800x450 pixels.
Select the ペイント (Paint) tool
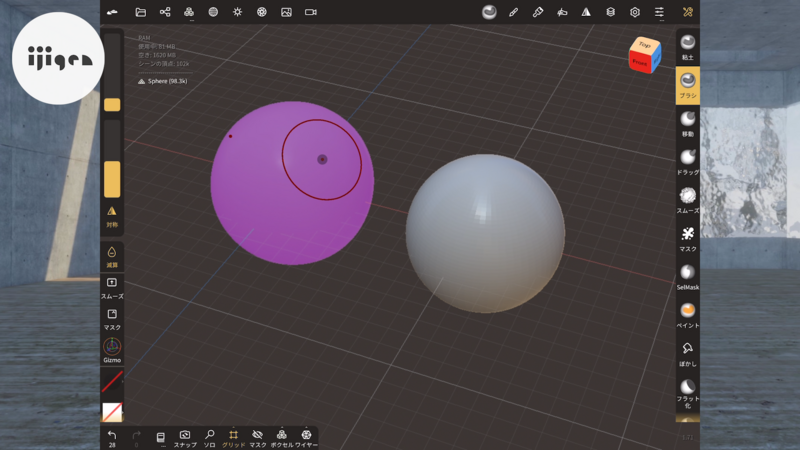point(688,315)
